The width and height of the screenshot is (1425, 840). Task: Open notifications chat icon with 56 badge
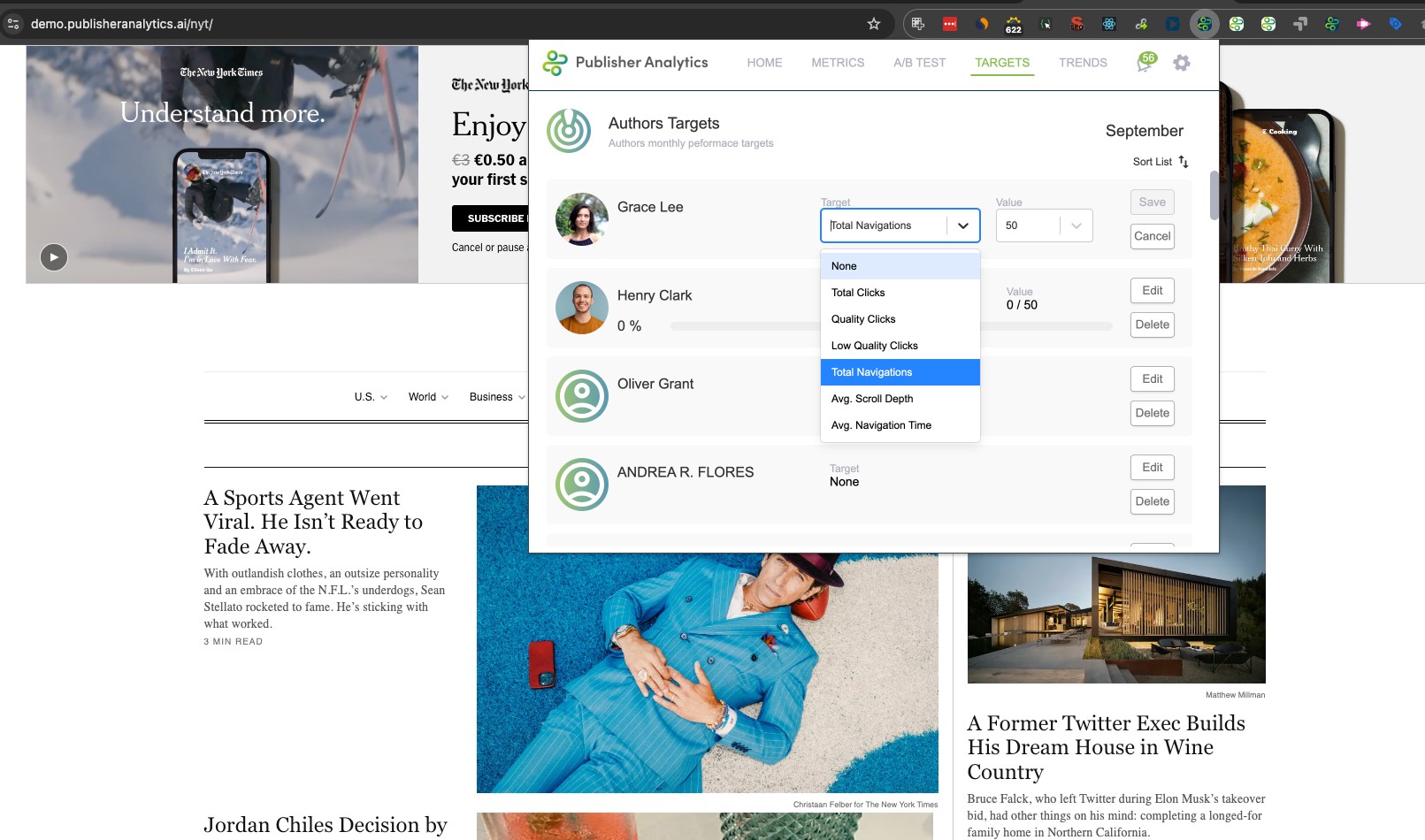tap(1146, 62)
